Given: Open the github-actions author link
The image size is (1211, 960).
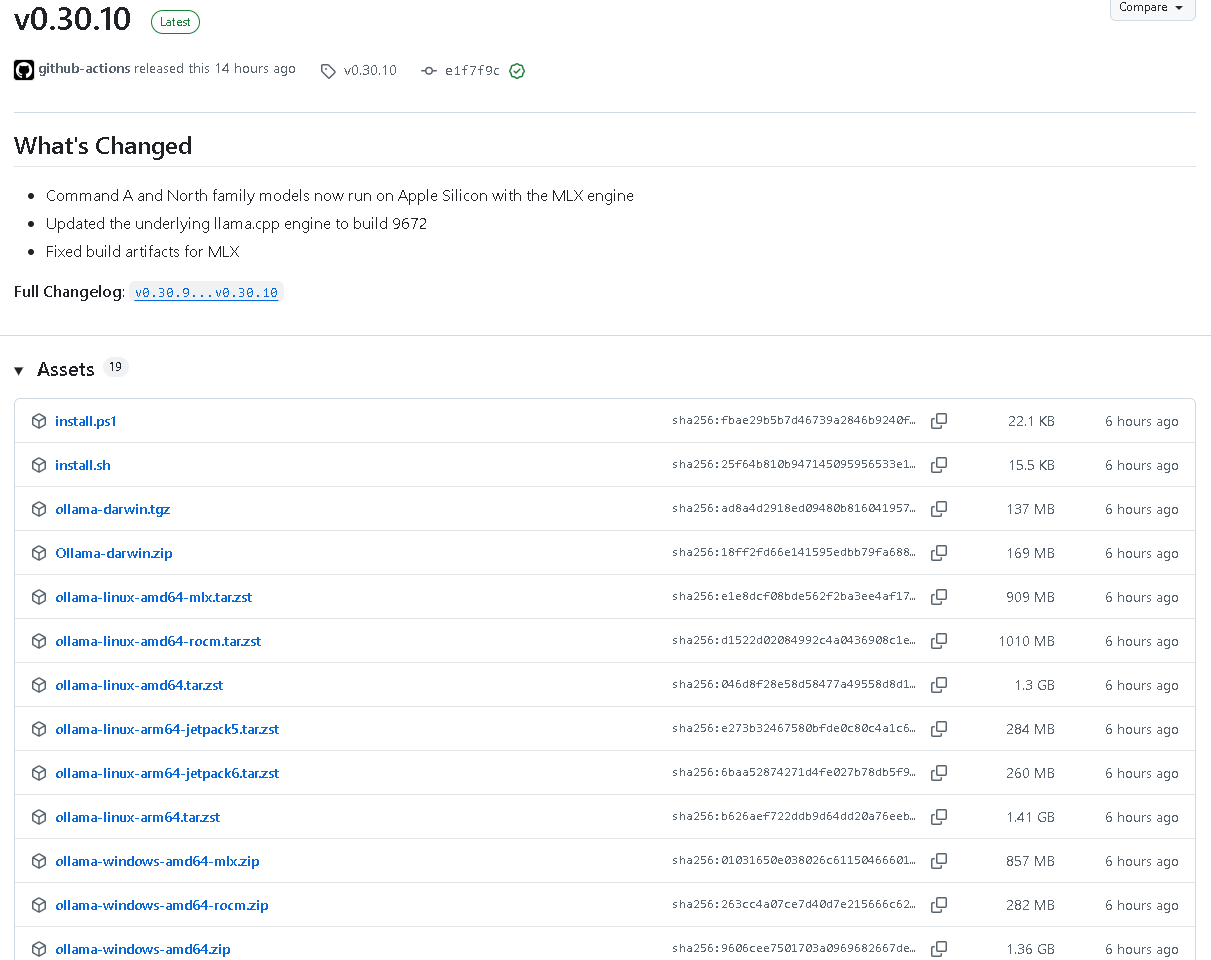Looking at the screenshot, I should 84,69.
